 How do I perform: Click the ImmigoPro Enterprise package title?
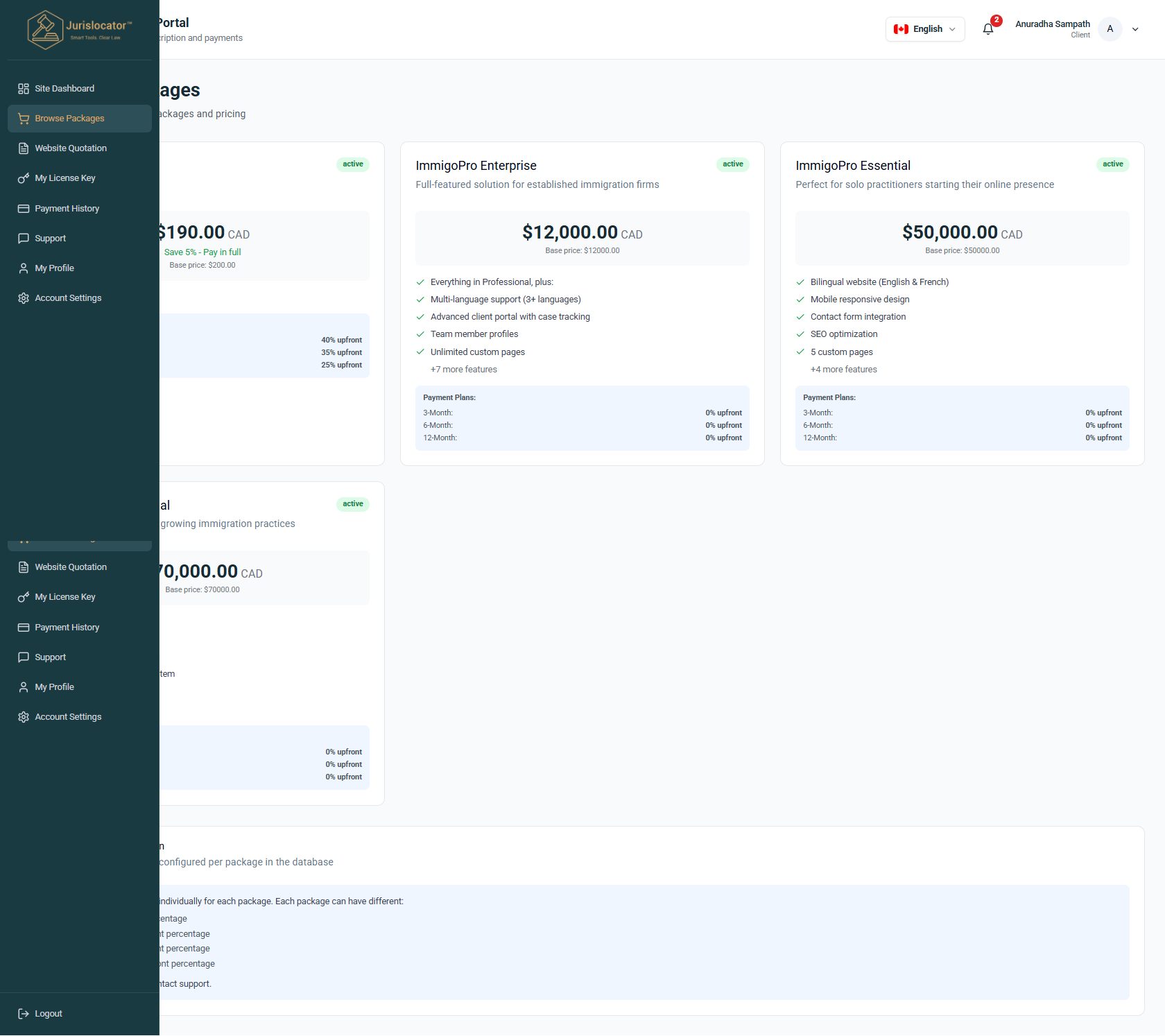476,166
